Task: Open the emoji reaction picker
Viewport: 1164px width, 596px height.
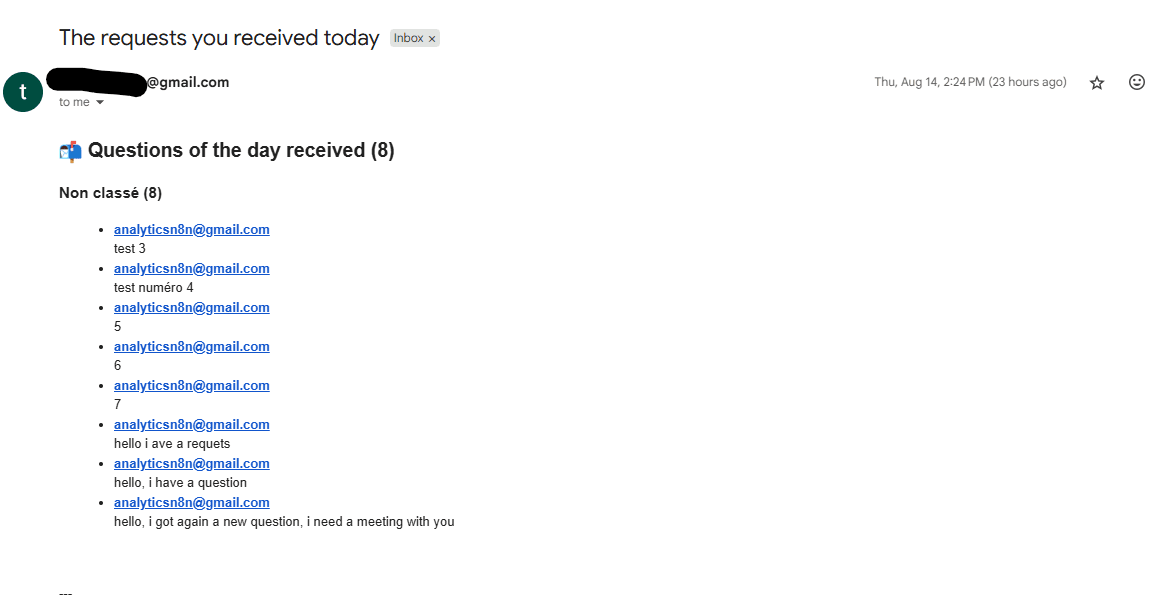Action: [1137, 82]
